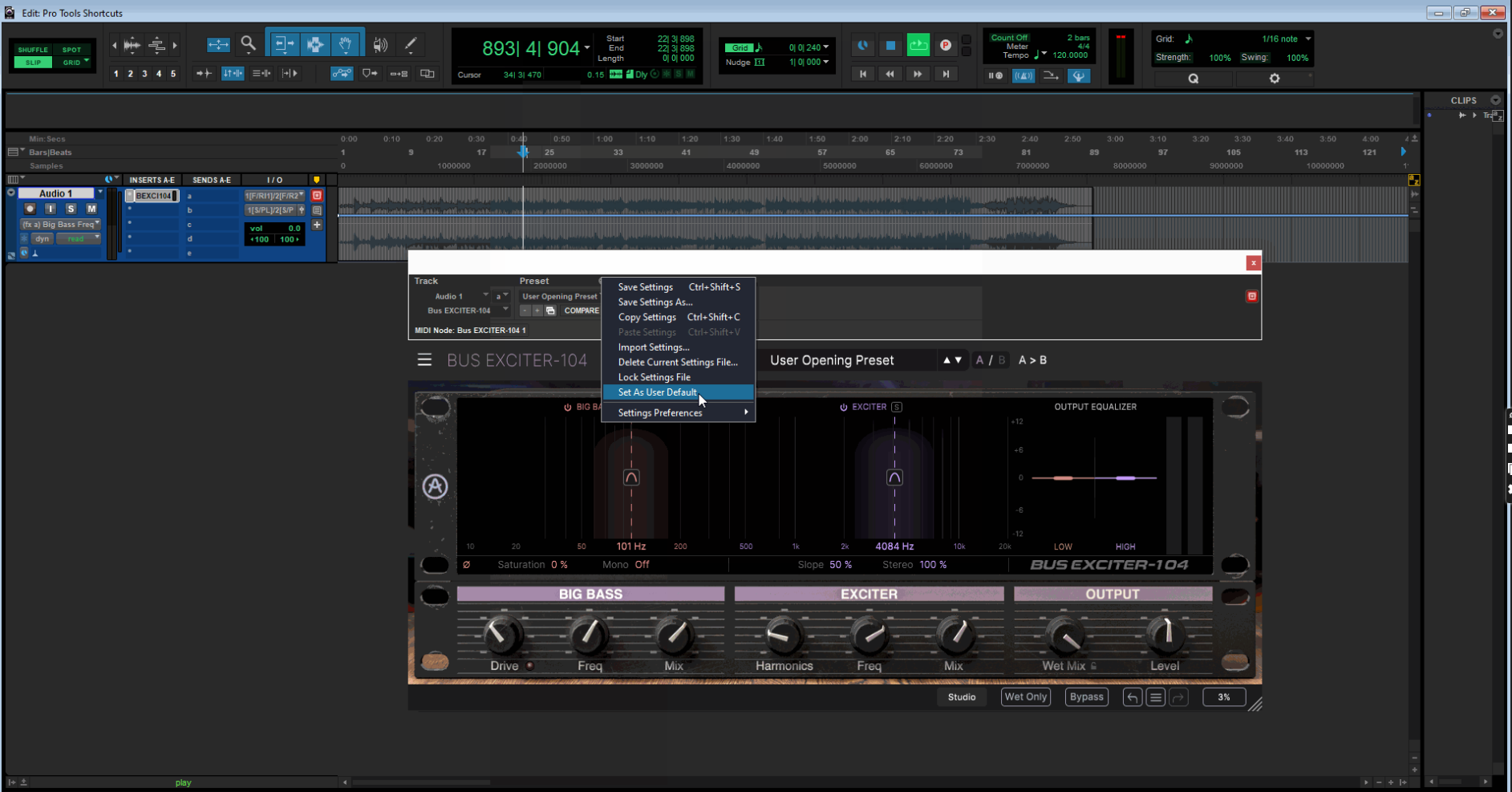Screen dimensions: 1512x792
Task: Click the audio waveform zoom icon
Action: click(132, 45)
